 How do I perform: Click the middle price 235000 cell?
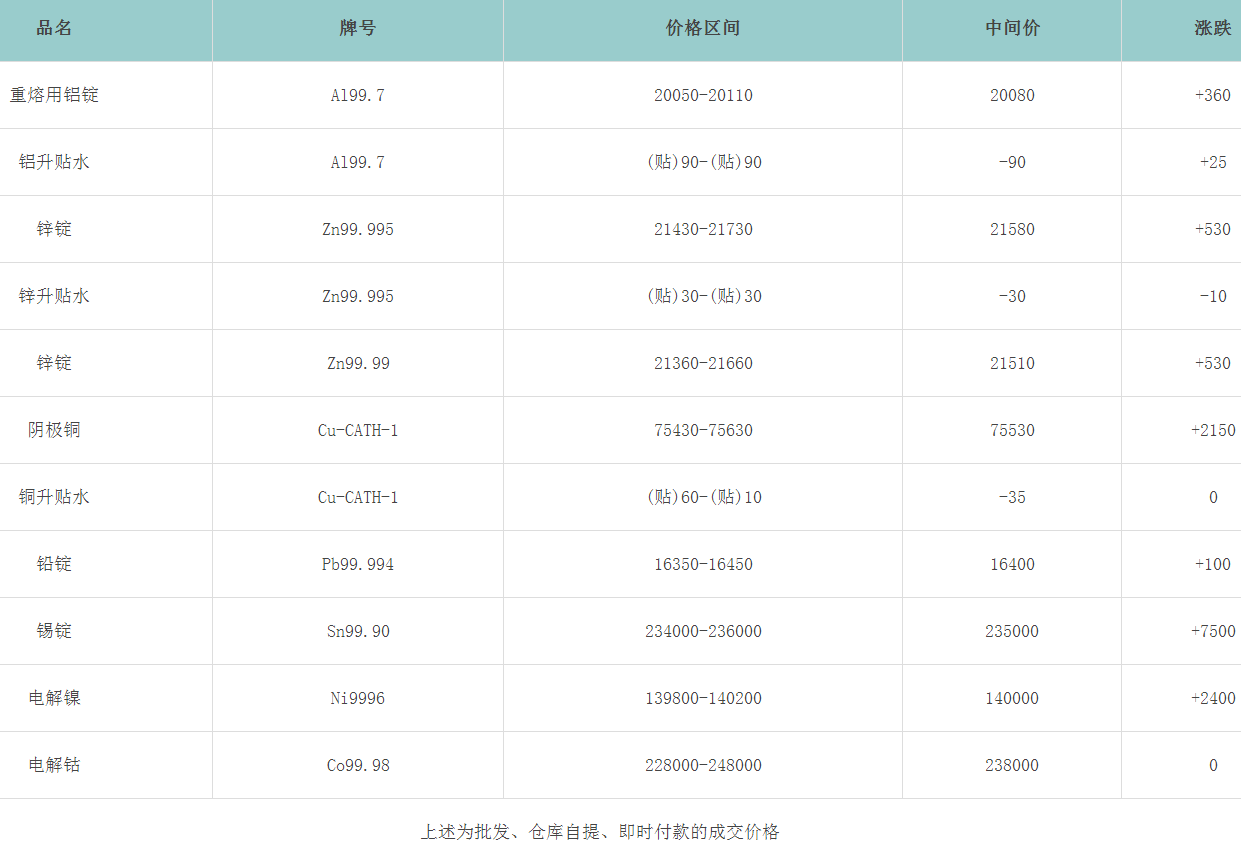coord(1012,631)
